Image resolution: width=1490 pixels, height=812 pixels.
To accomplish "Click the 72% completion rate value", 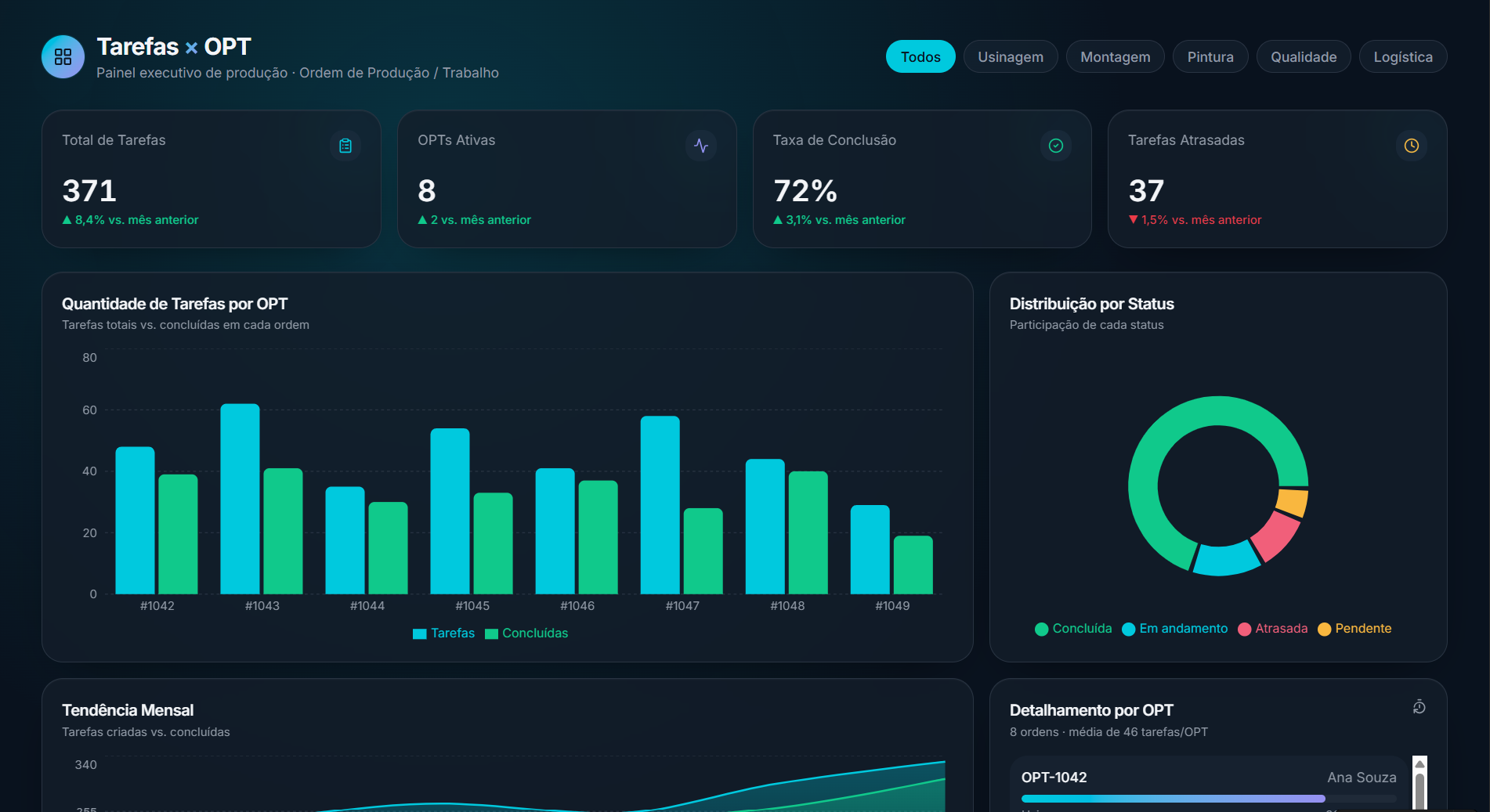I will [x=805, y=191].
